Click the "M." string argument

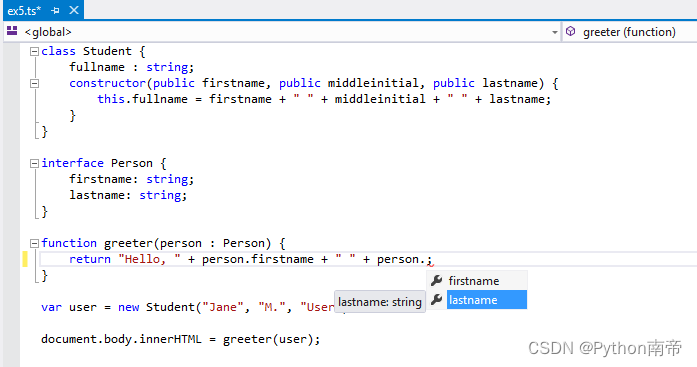(x=272, y=307)
